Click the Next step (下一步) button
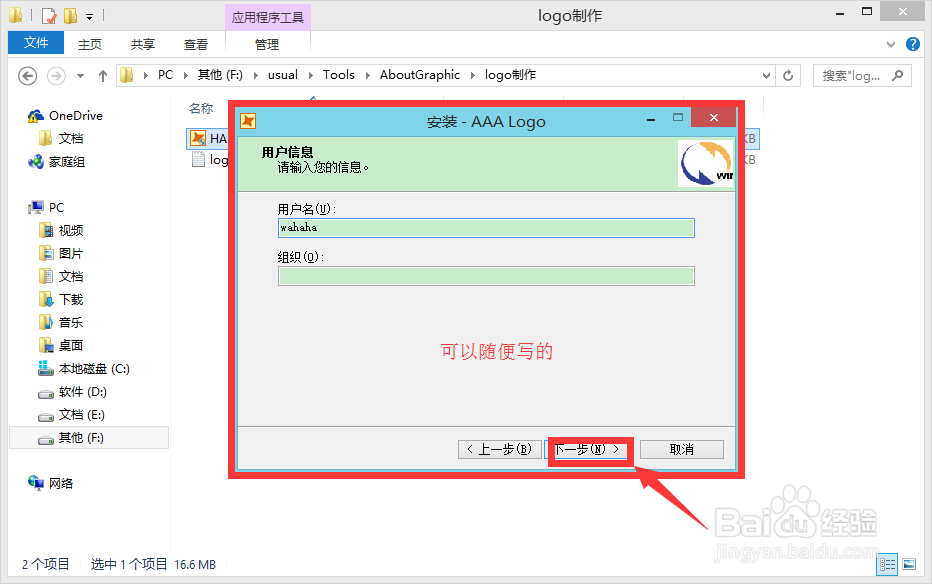 coord(588,450)
